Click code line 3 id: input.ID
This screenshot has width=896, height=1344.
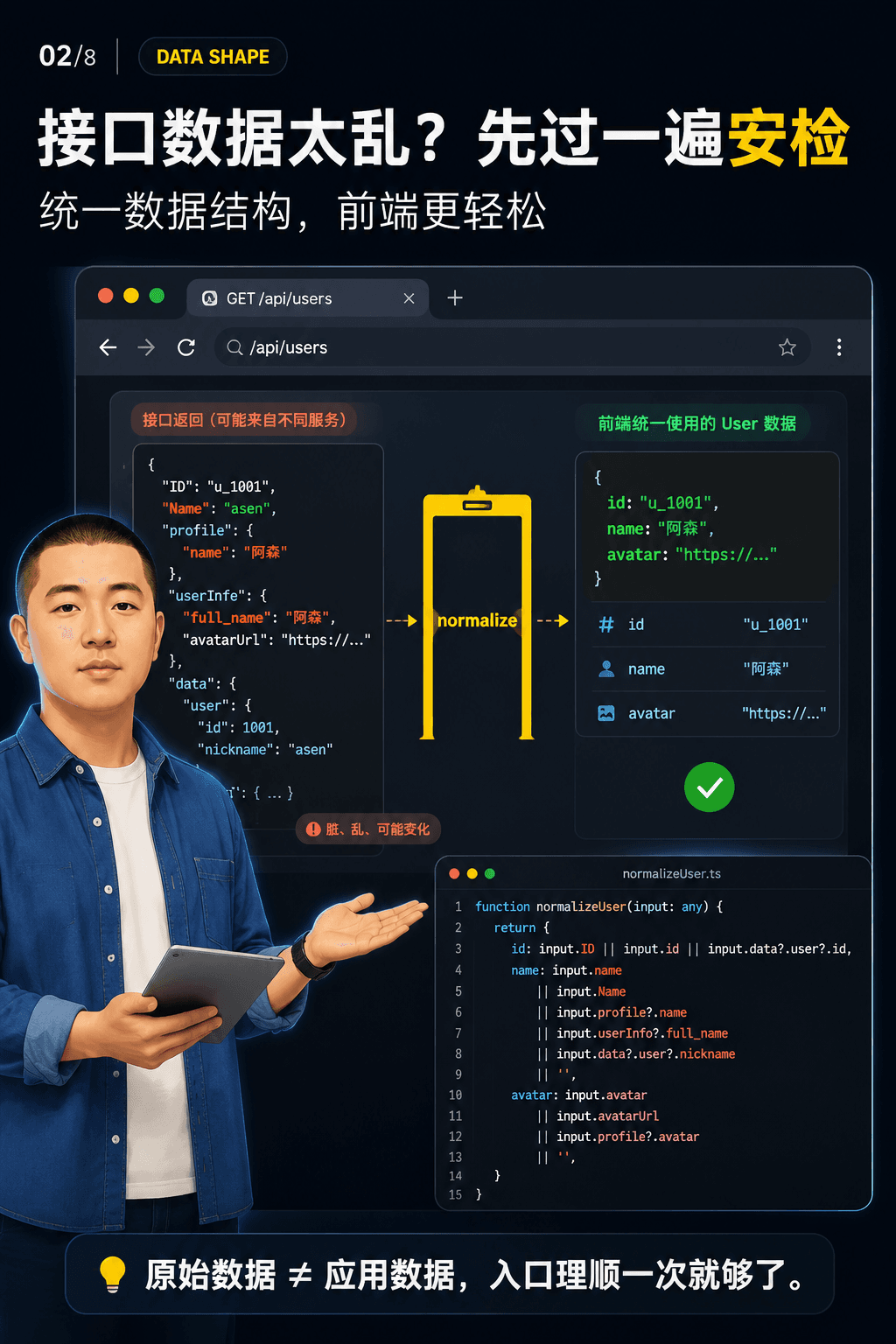point(682,948)
